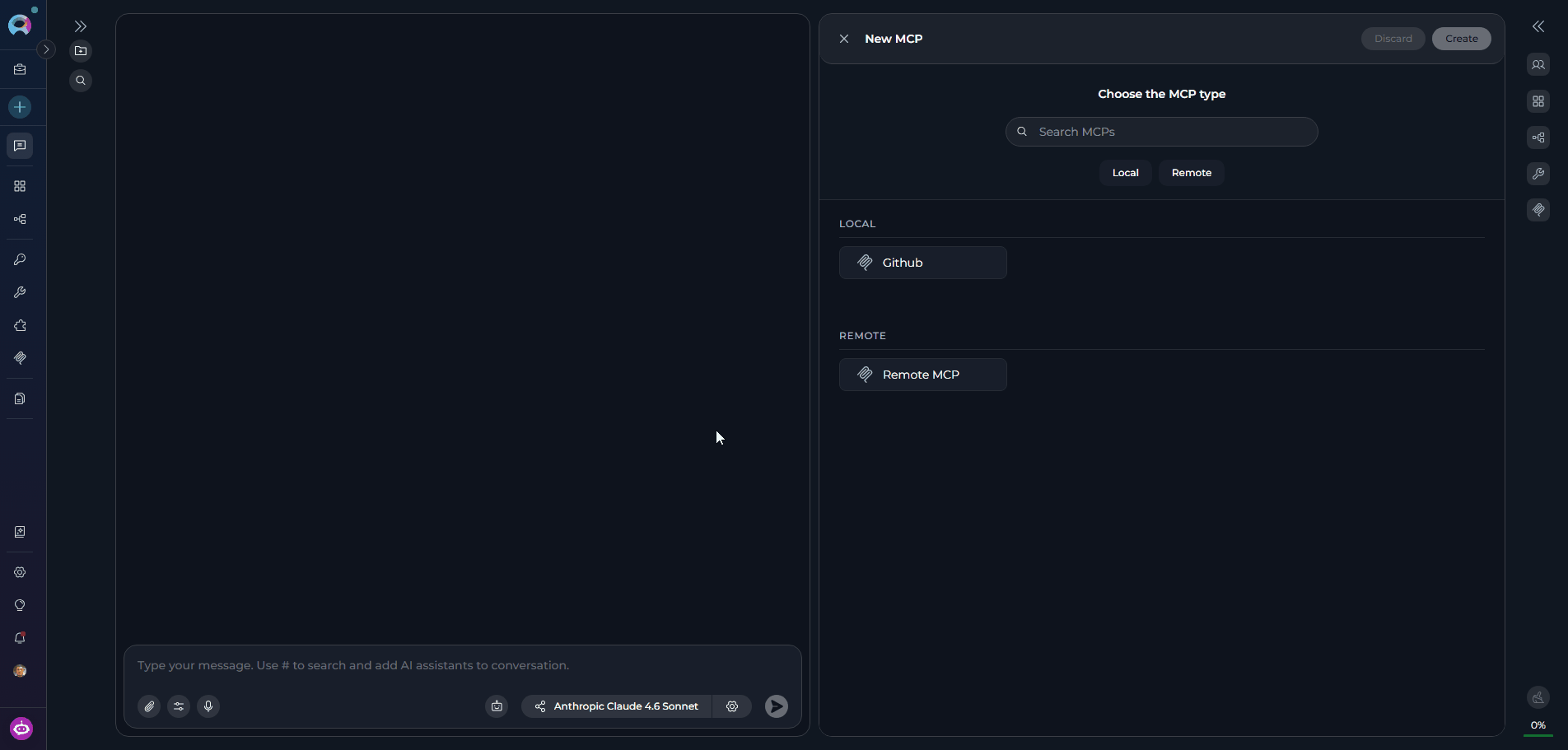Click the app logo at top left

[20, 25]
